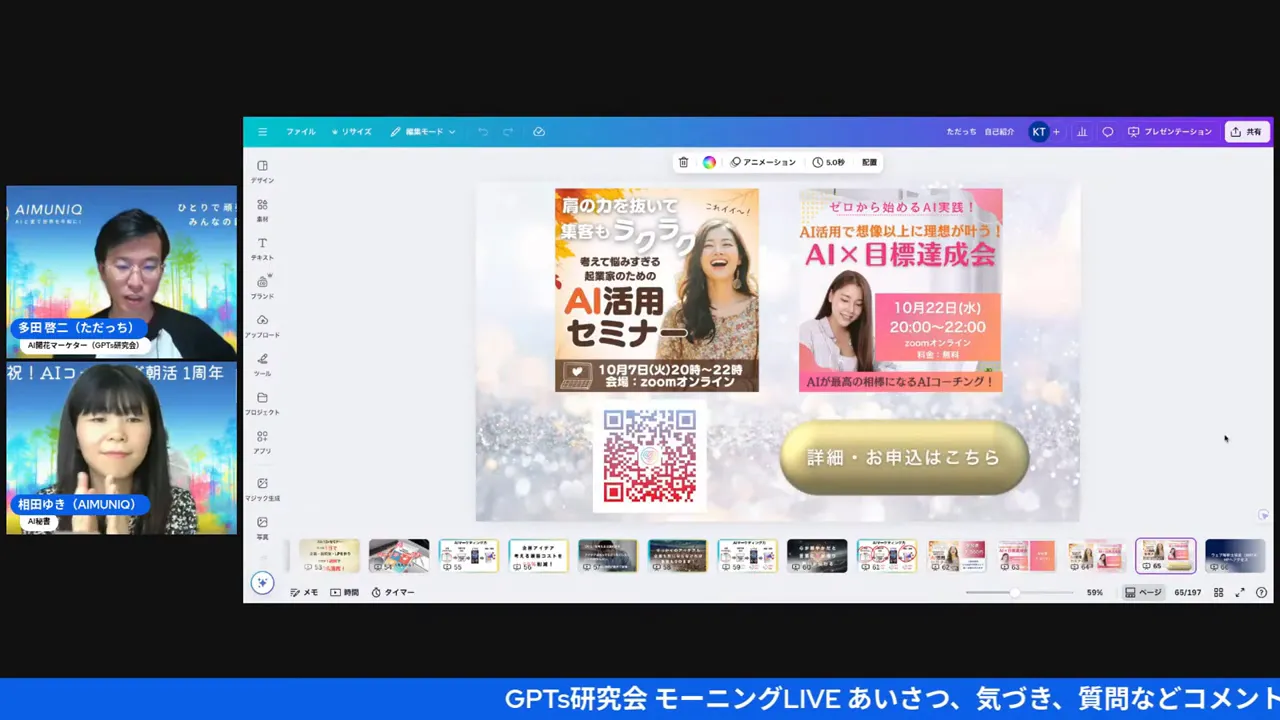Open the help question mark icon
Screen dimensions: 1280x720
[1261, 592]
